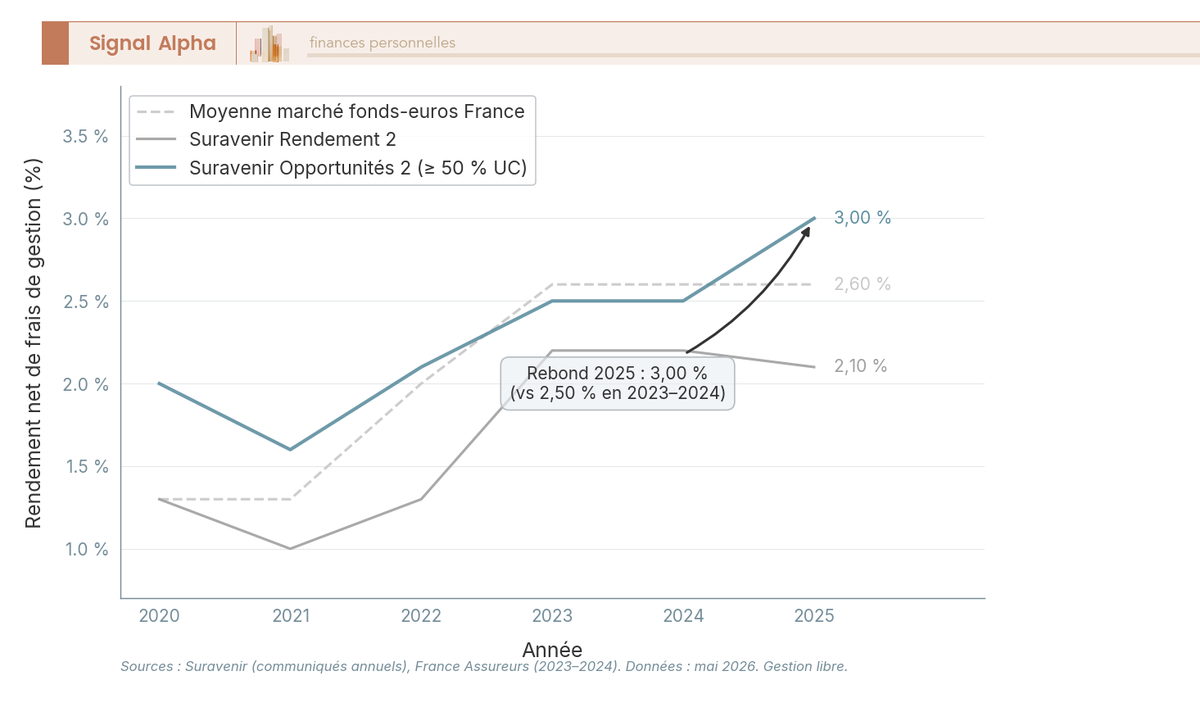Click the y-axis tick '1.5 %'
Image resolution: width=1200 pixels, height=721 pixels.
(x=85, y=467)
